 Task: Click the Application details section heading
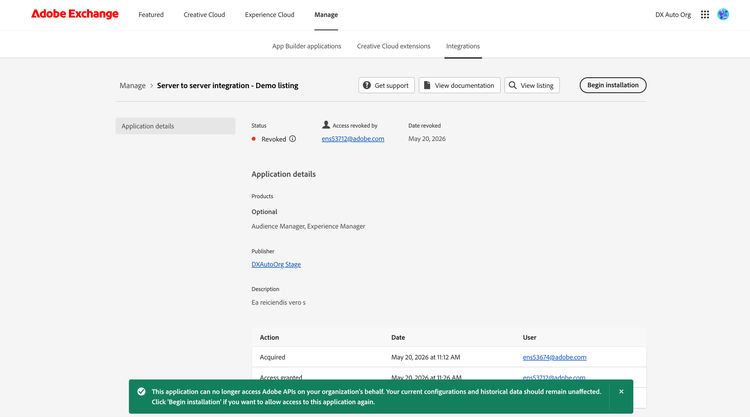[x=284, y=174]
